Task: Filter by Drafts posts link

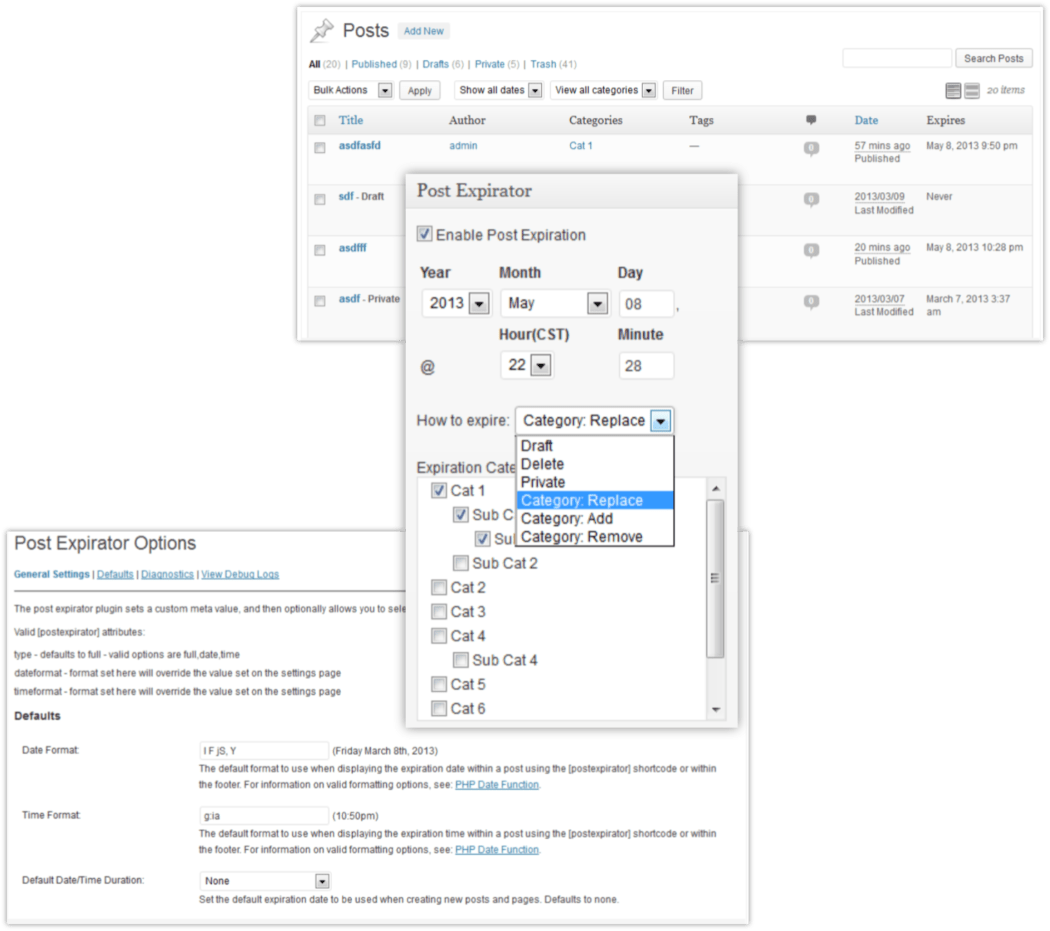Action: [x=435, y=64]
